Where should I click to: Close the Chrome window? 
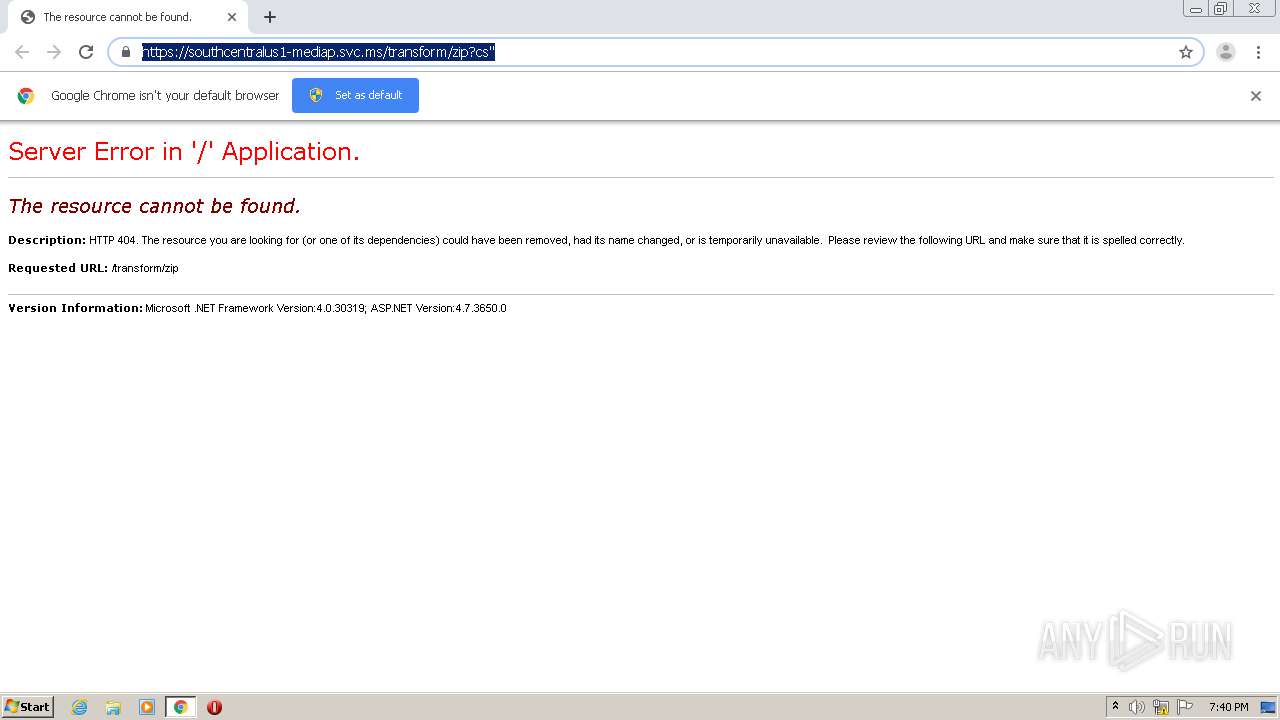[1255, 9]
